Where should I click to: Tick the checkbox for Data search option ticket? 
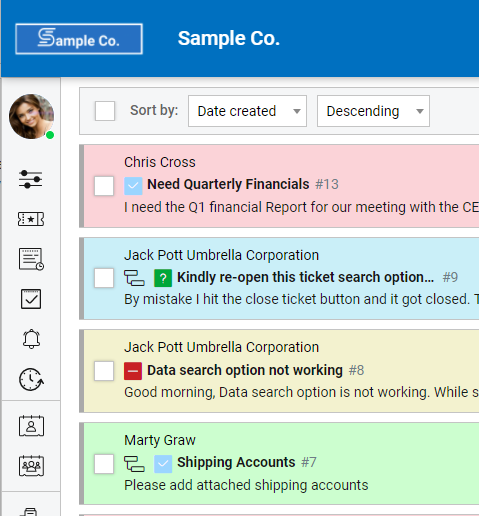(104, 371)
